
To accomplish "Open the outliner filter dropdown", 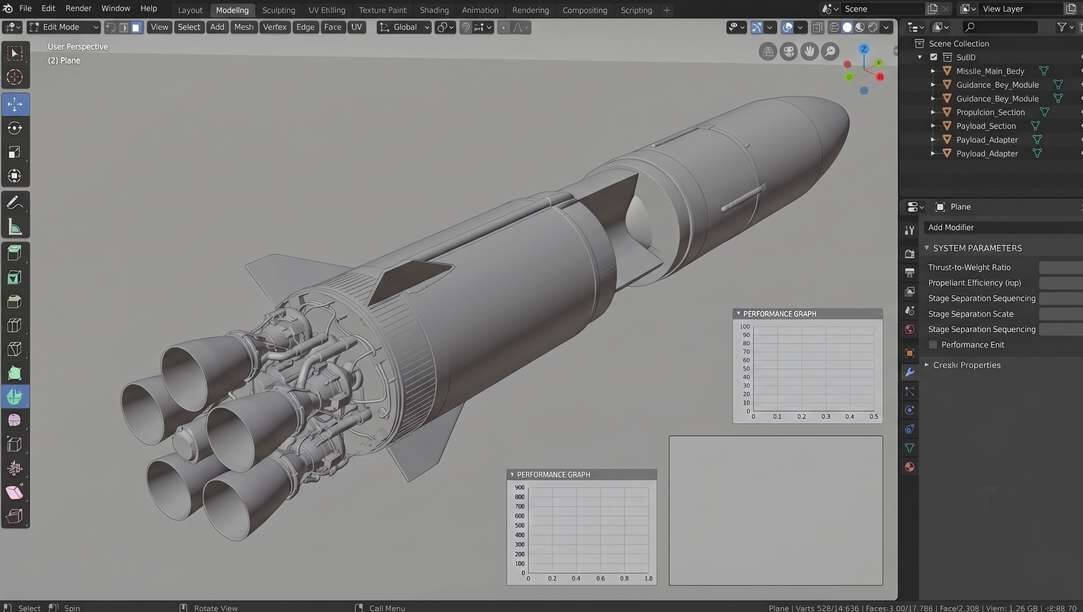I will click(x=1064, y=27).
